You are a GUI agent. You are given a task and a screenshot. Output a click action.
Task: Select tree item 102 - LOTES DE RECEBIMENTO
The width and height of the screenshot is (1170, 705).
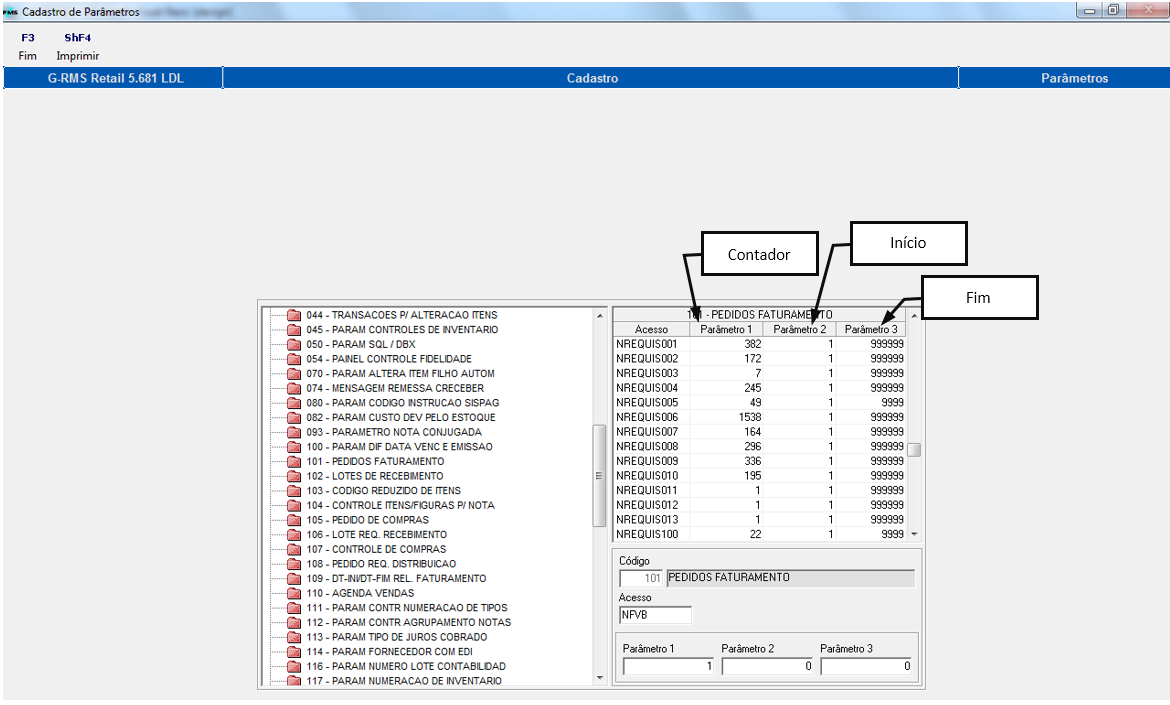(375, 476)
